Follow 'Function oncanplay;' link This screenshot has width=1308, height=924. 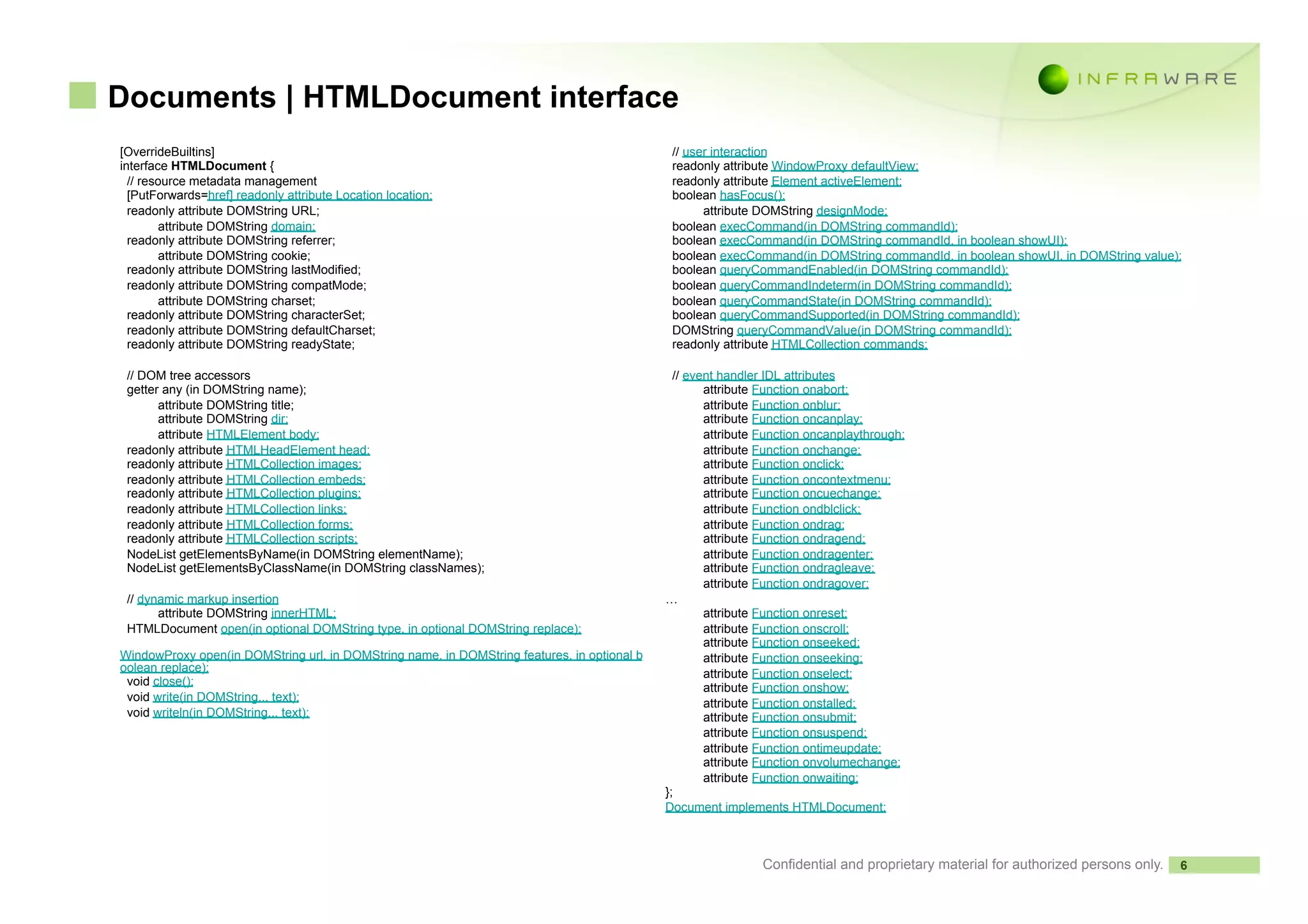tap(807, 419)
